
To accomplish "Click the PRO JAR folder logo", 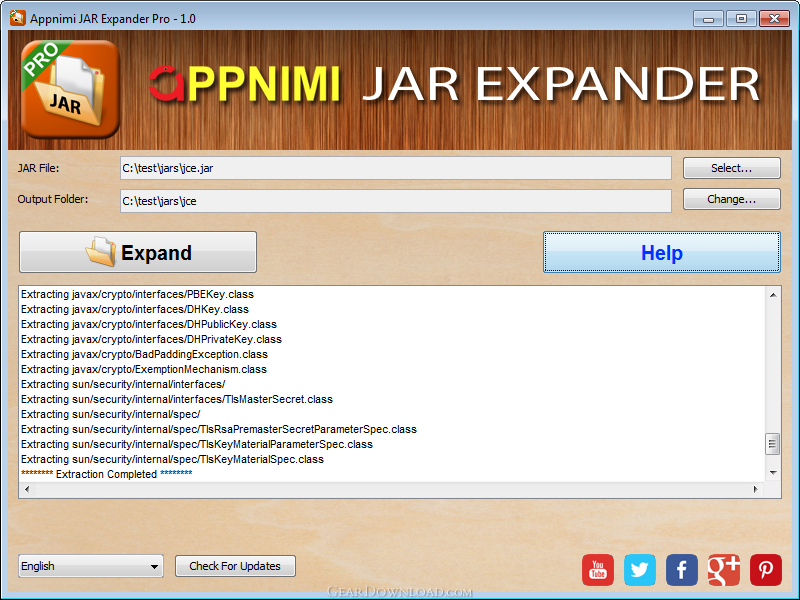I will 70,89.
